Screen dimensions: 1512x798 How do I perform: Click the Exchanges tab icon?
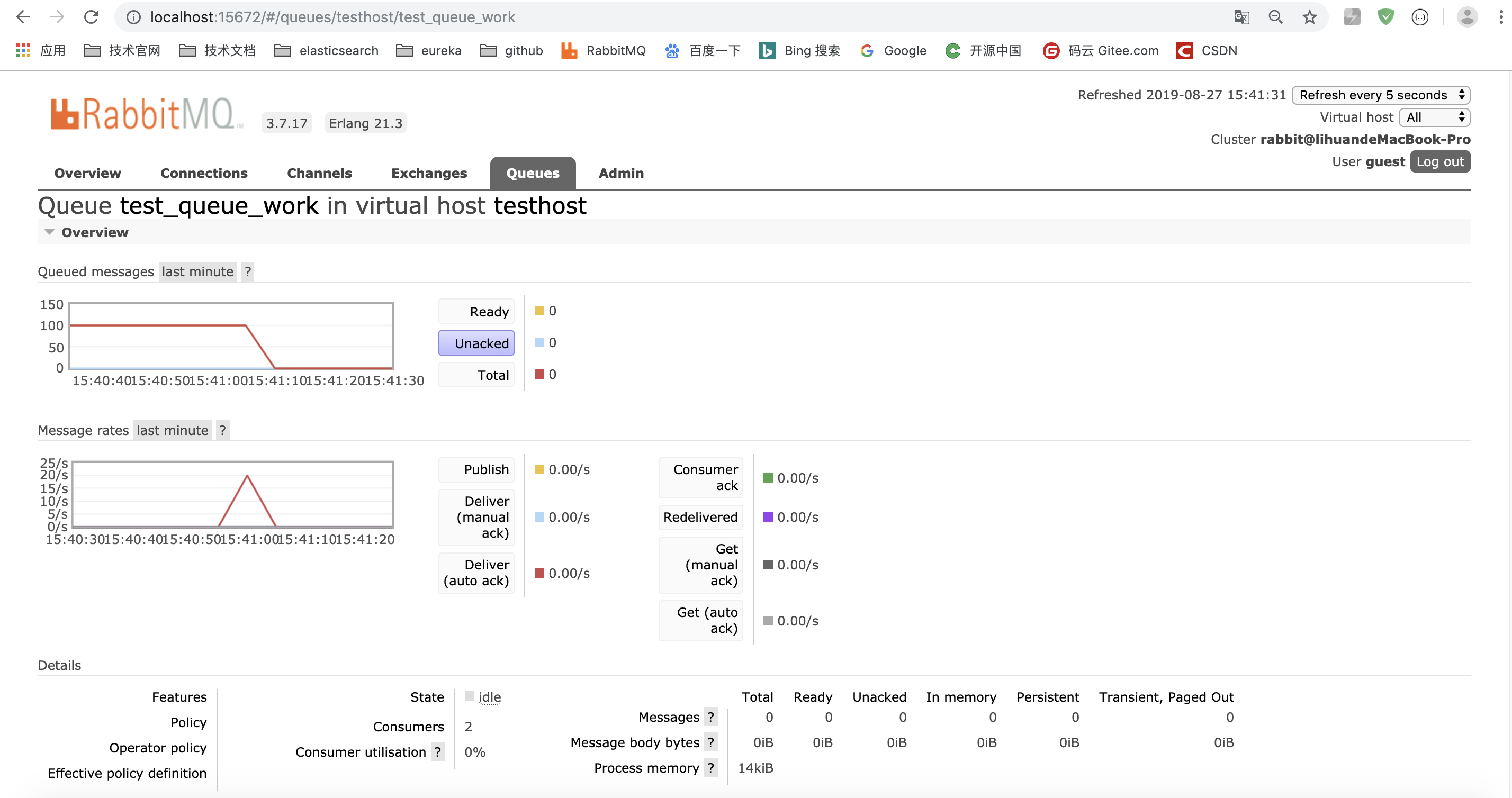[429, 172]
